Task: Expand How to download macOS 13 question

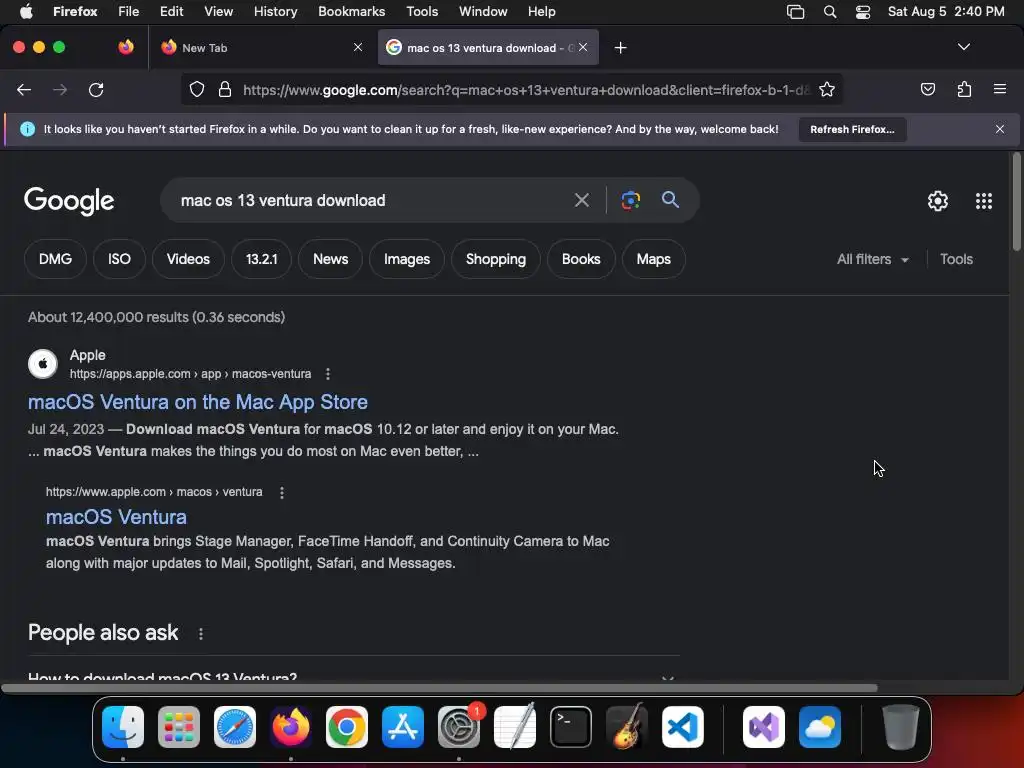Action: click(x=353, y=677)
